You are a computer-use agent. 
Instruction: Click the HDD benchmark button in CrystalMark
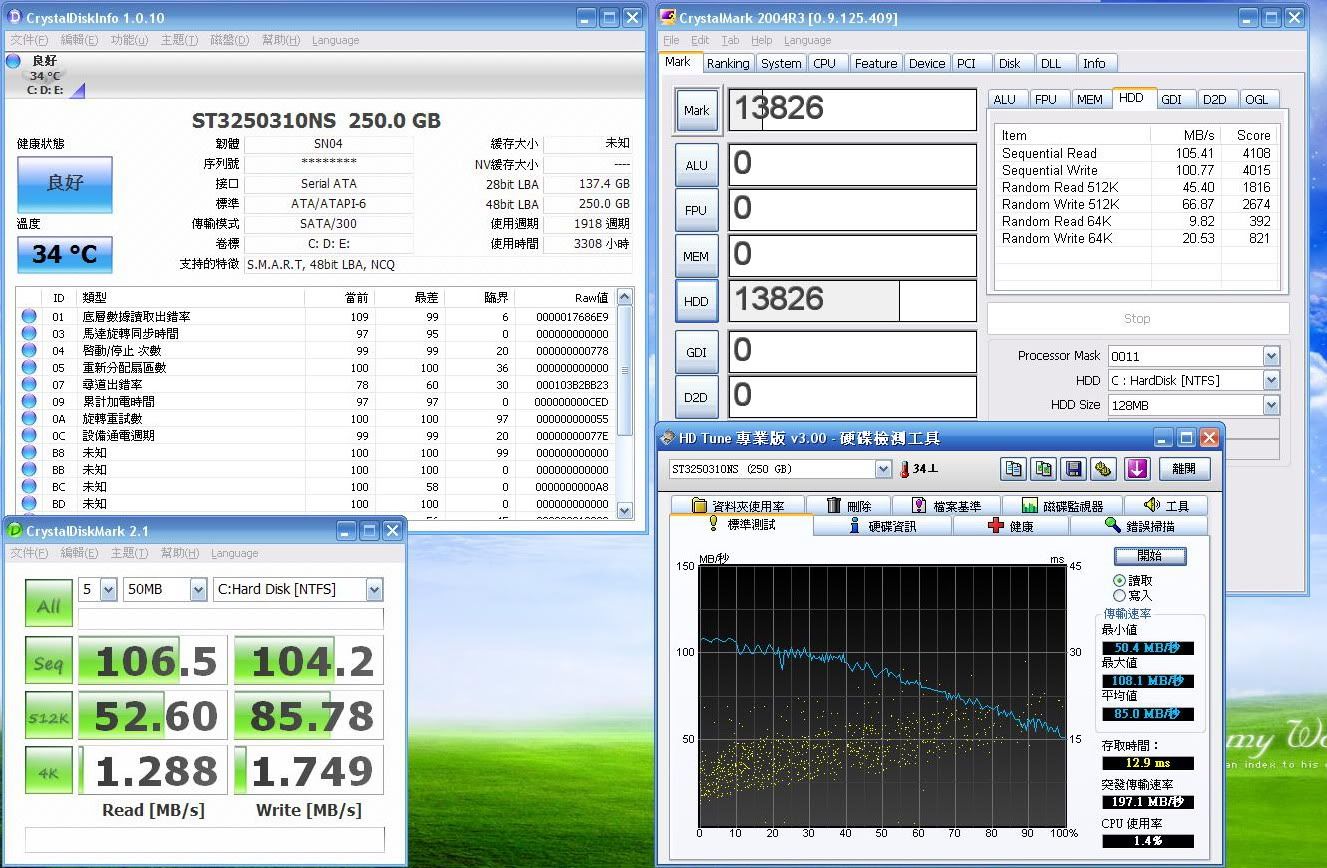pyautogui.click(x=697, y=301)
